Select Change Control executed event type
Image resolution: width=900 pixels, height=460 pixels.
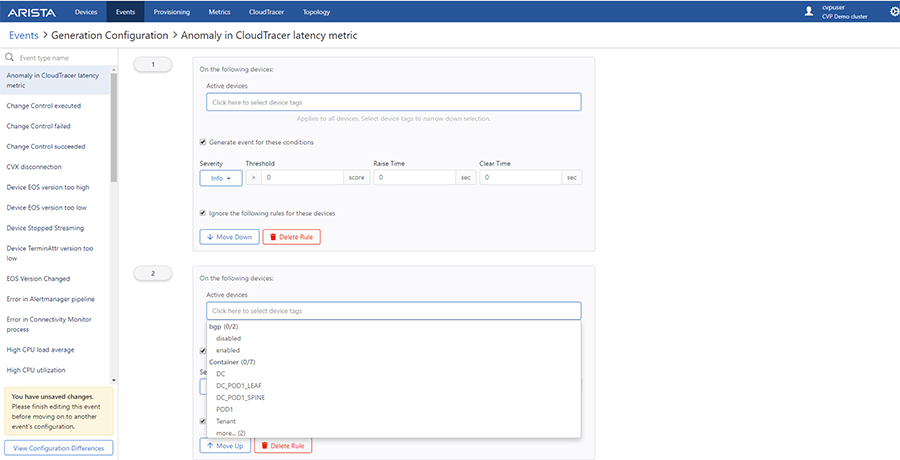(x=55, y=106)
